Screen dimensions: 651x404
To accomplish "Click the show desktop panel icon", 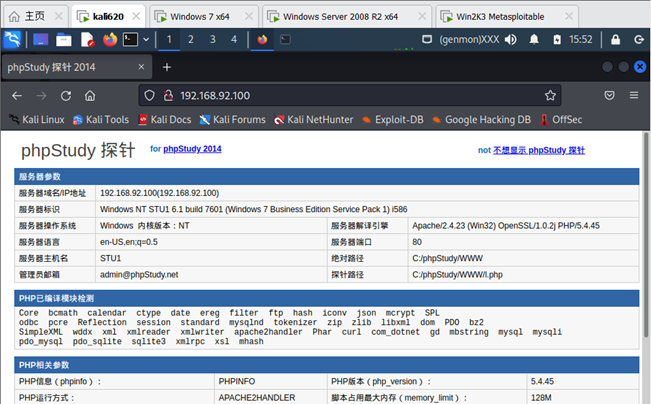I will (40, 39).
